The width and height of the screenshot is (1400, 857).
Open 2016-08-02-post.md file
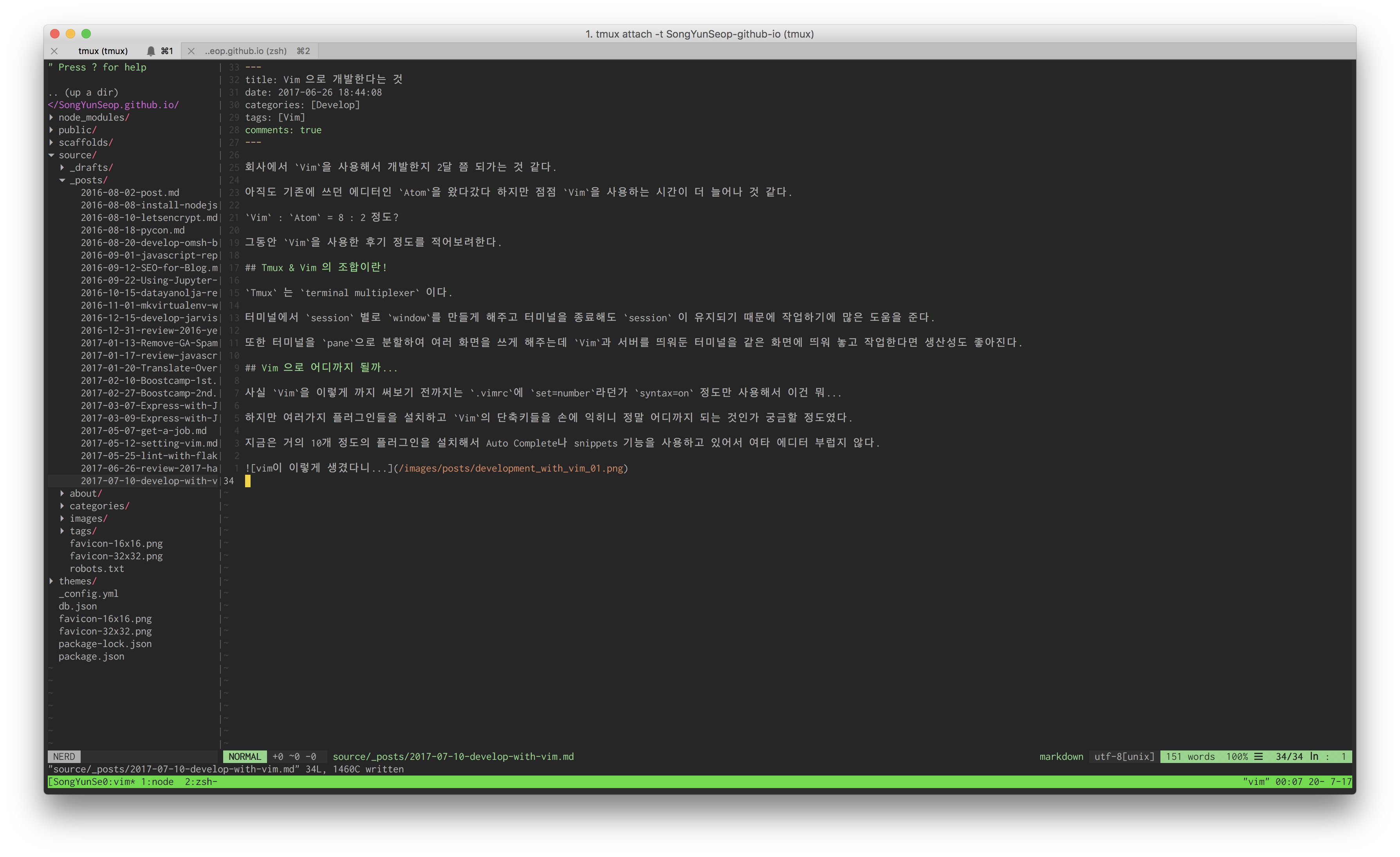click(x=130, y=193)
